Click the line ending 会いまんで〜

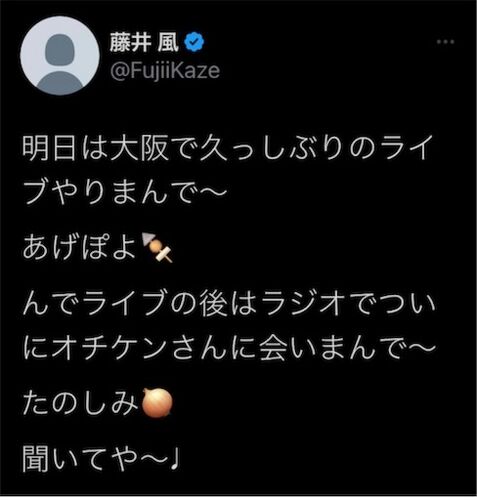[229, 348]
